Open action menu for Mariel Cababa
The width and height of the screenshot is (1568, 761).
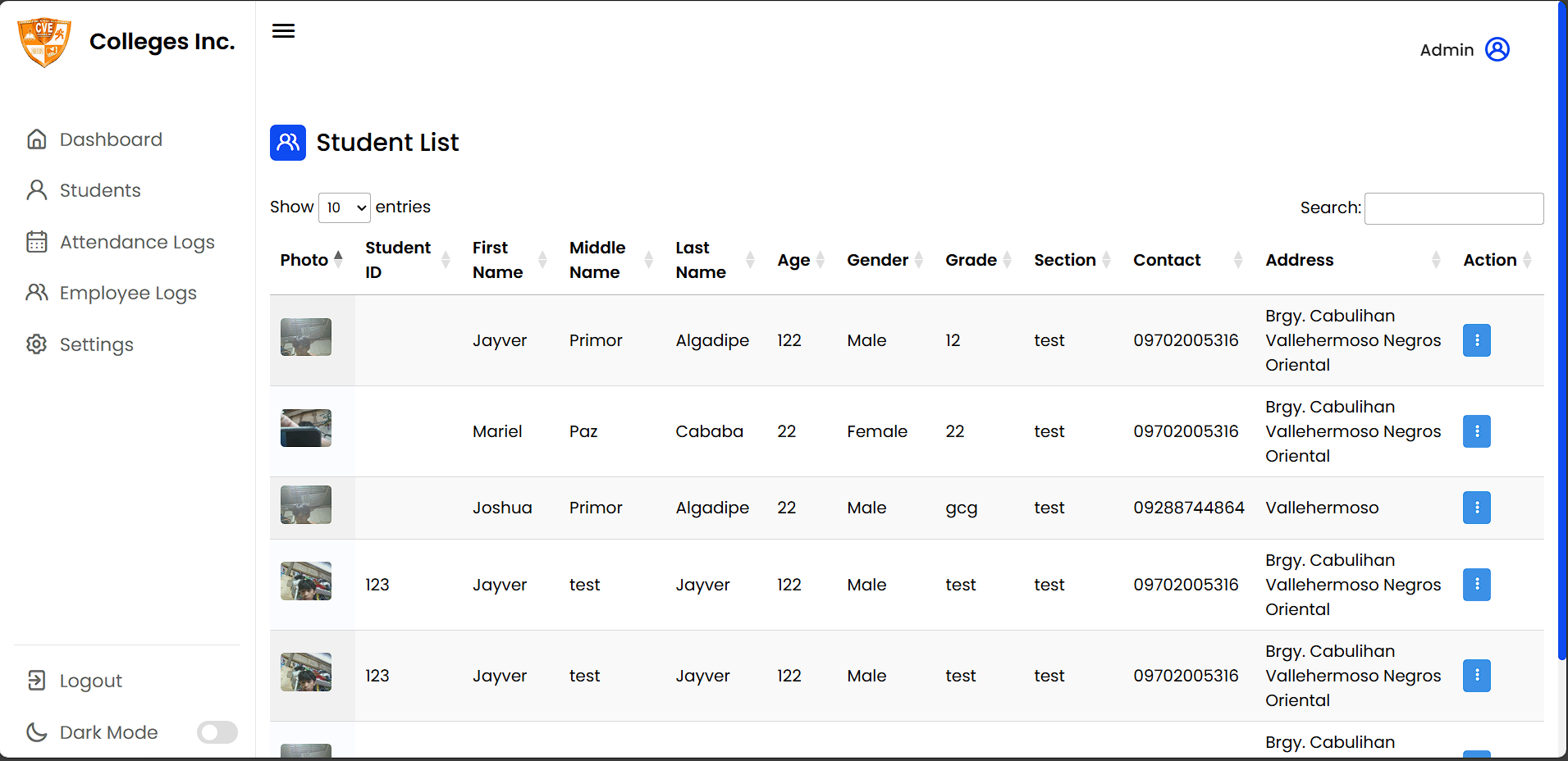point(1476,431)
